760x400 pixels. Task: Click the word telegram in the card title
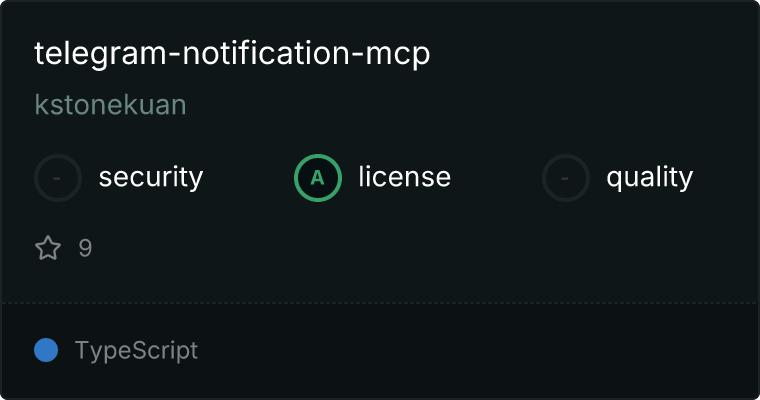(x=100, y=54)
